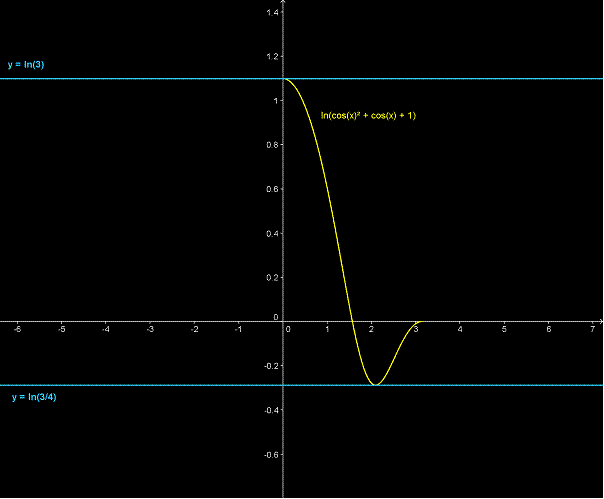This screenshot has width=604, height=499.
Task: Click where the yellow curve meets the y-axis
Action: point(286,78)
